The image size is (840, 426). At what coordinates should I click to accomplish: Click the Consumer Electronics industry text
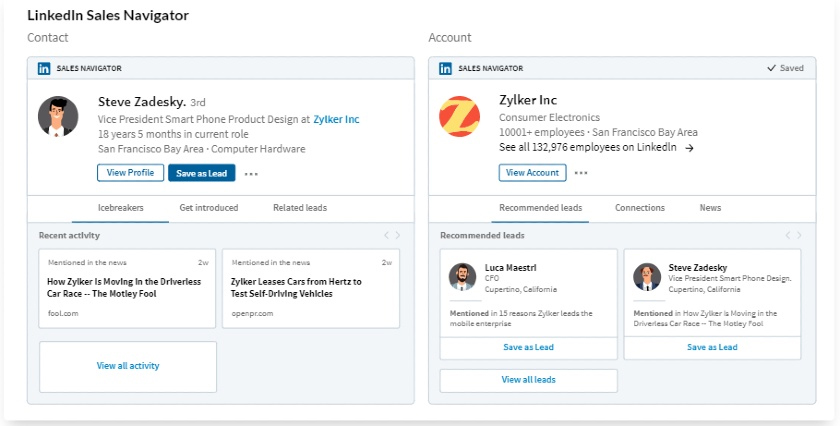point(549,118)
